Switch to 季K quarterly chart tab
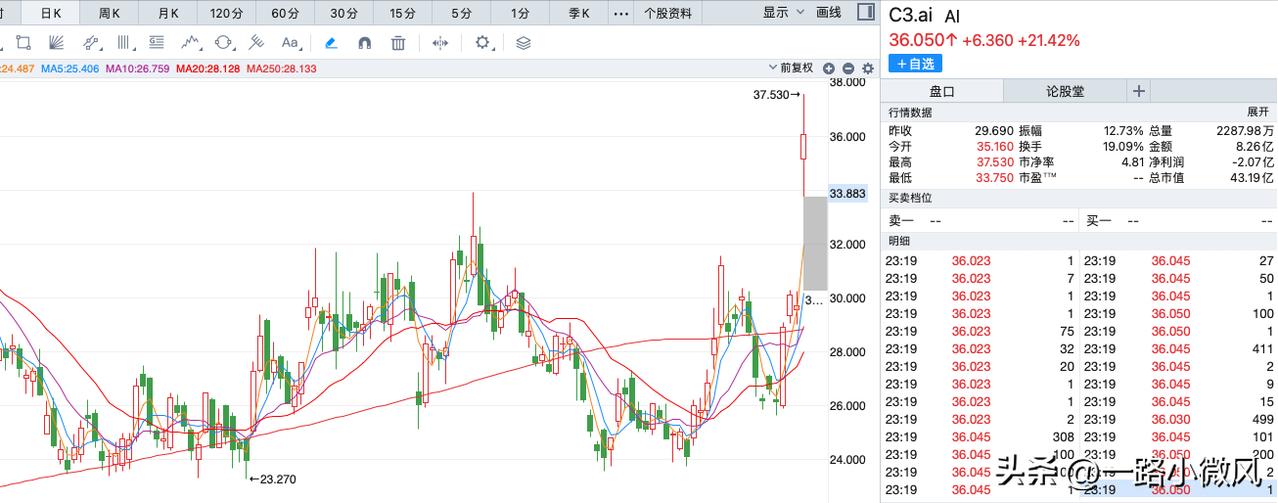This screenshot has height=503, width=1278. [x=579, y=13]
